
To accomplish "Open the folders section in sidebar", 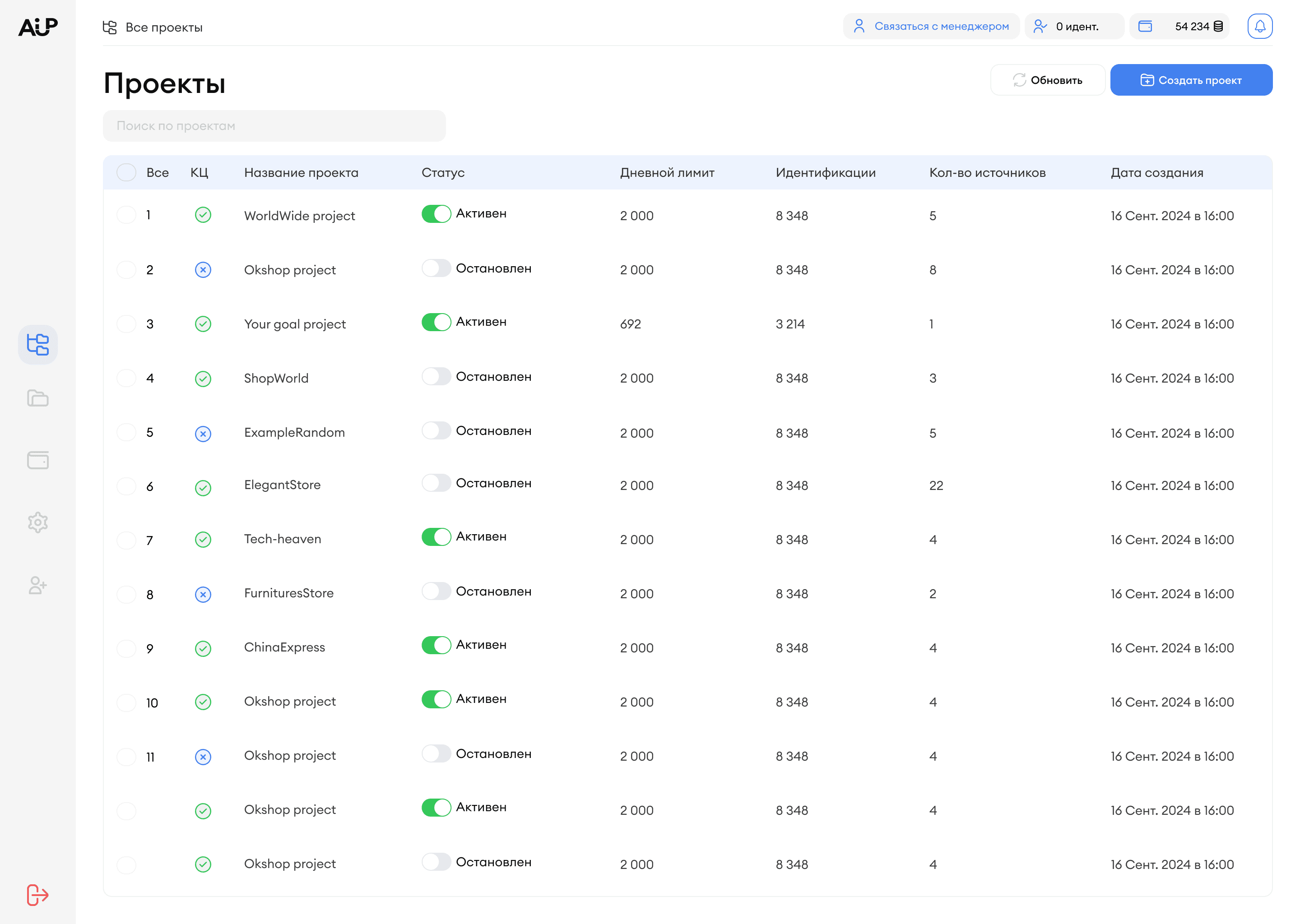I will [37, 397].
